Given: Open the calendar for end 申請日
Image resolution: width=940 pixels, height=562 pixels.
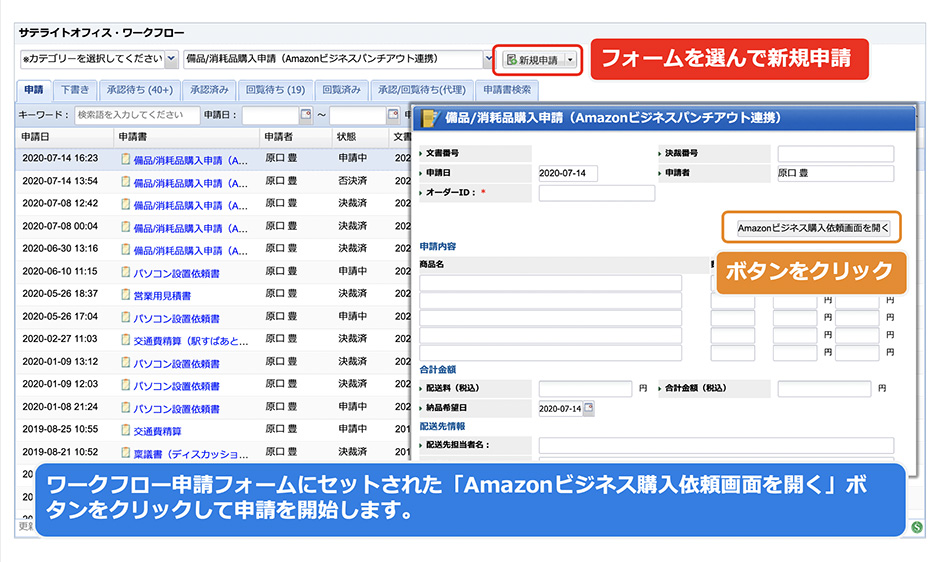Looking at the screenshot, I should (393, 114).
